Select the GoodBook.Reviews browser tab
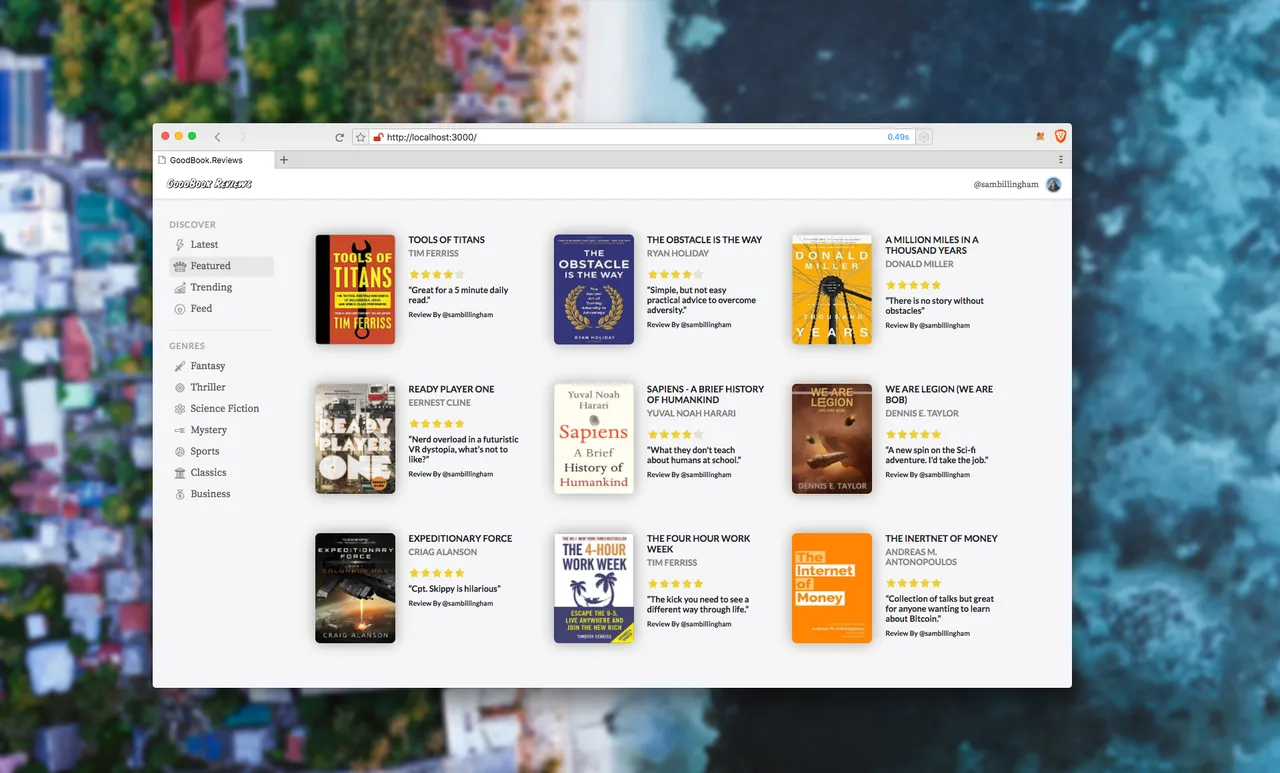Screen dimensions: 1280x773 click(213, 160)
